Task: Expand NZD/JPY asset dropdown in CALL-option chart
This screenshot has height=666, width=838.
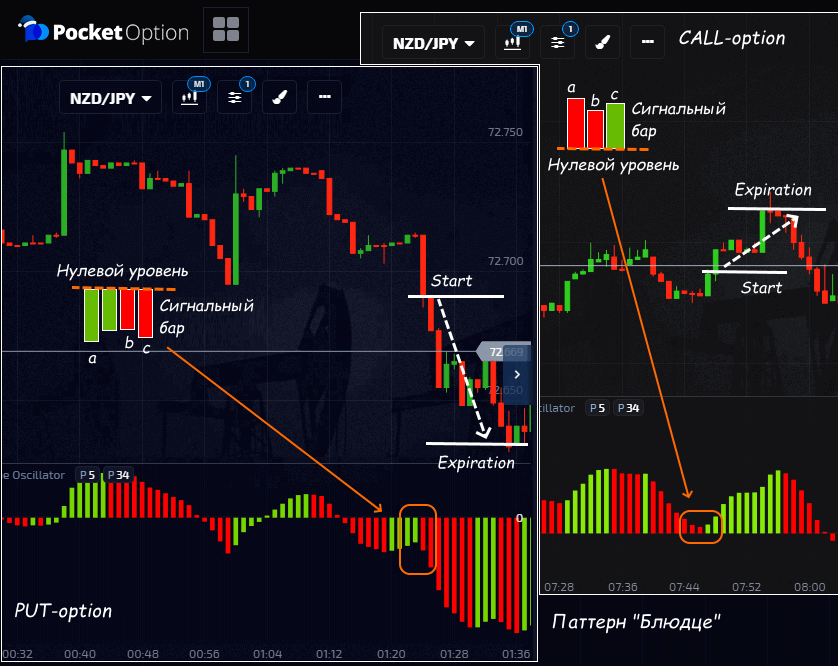Action: (x=433, y=44)
